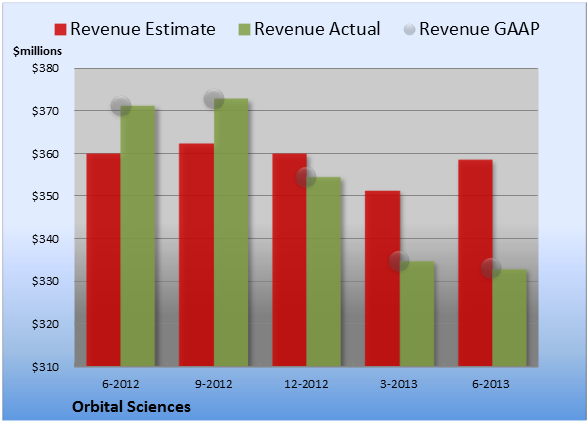Image resolution: width=588 pixels, height=422 pixels.
Task: Click the $310 axis value
Action: pos(45,367)
